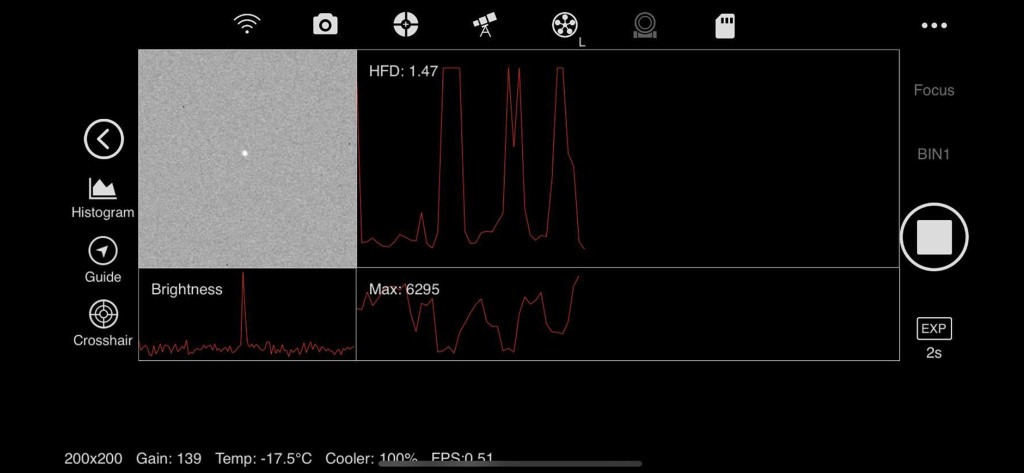Open the filter wheel settings icon
This screenshot has height=473, width=1024.
(566, 26)
